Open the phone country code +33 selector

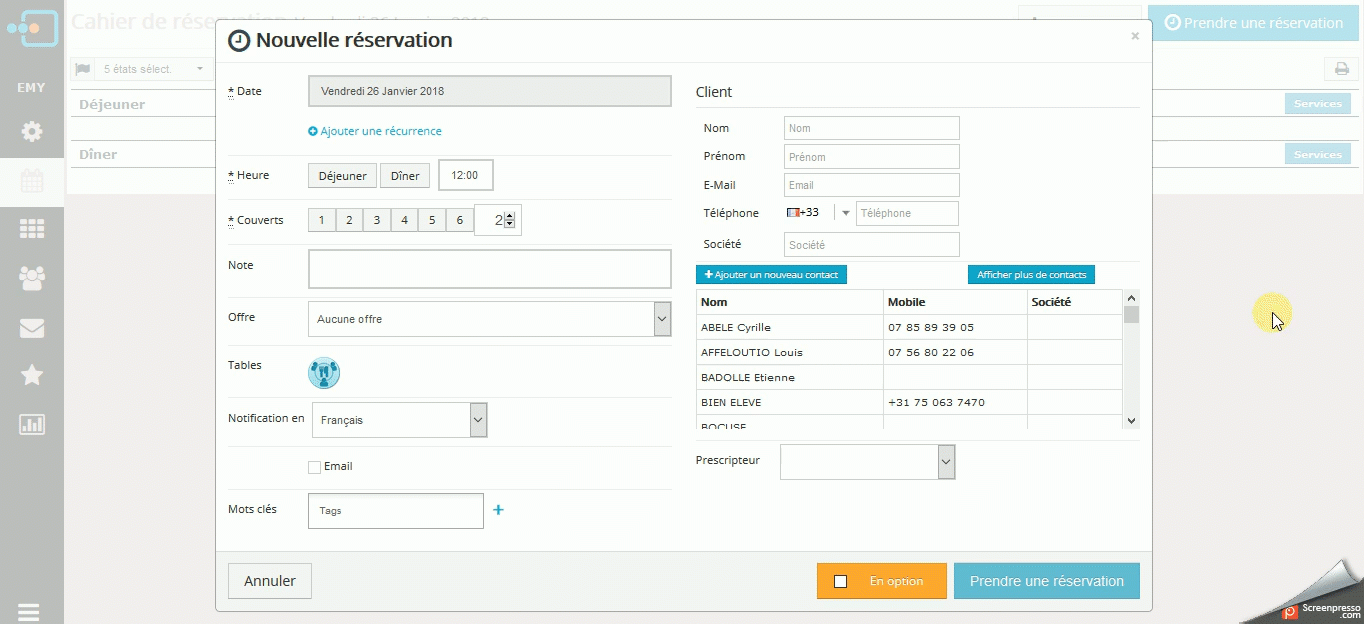click(x=819, y=213)
